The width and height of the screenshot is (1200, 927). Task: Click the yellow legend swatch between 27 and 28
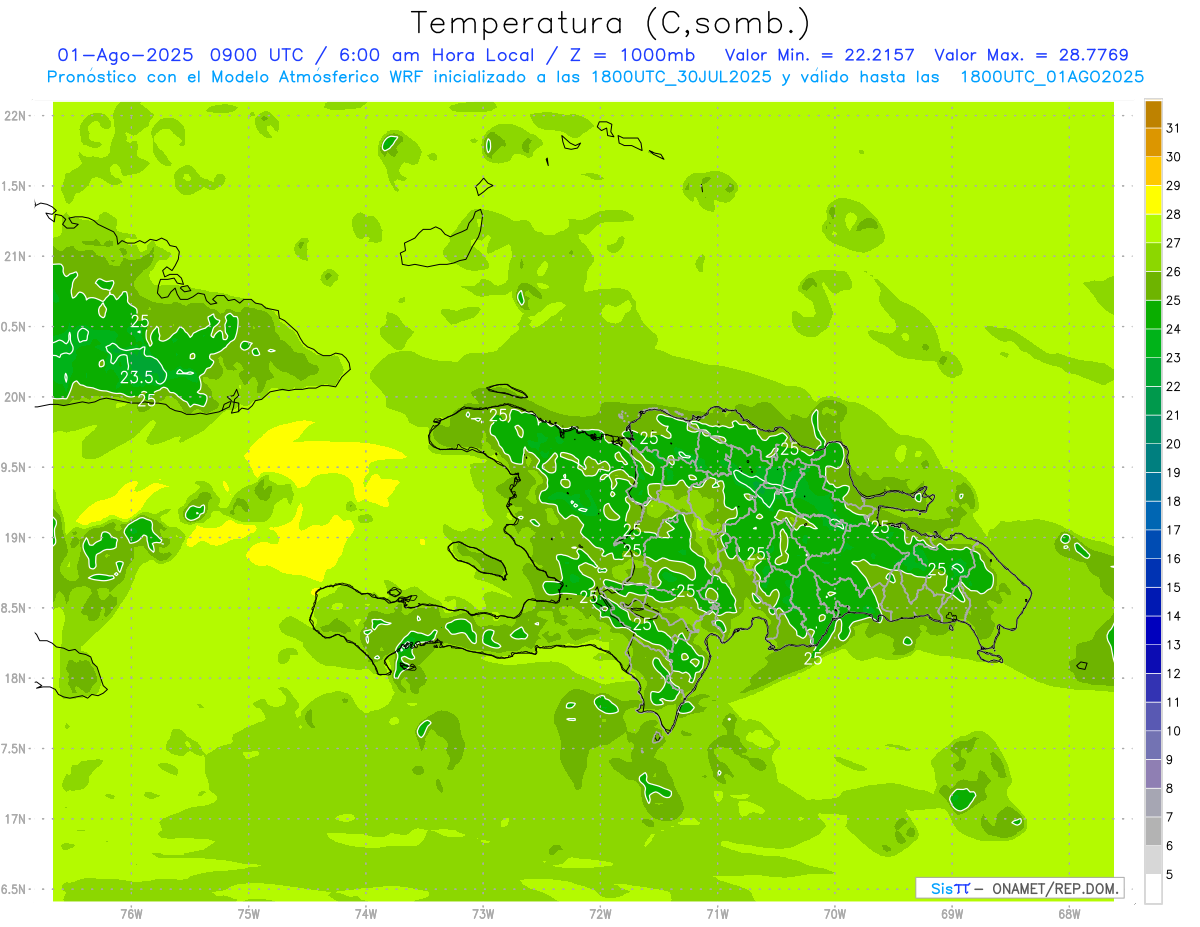pyautogui.click(x=1153, y=229)
